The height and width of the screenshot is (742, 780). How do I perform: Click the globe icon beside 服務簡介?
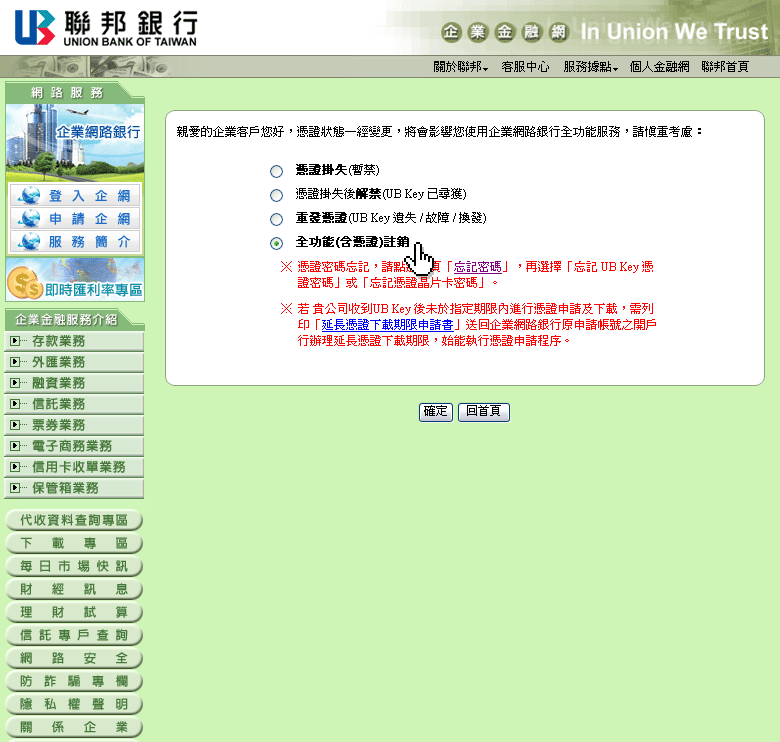click(x=29, y=241)
